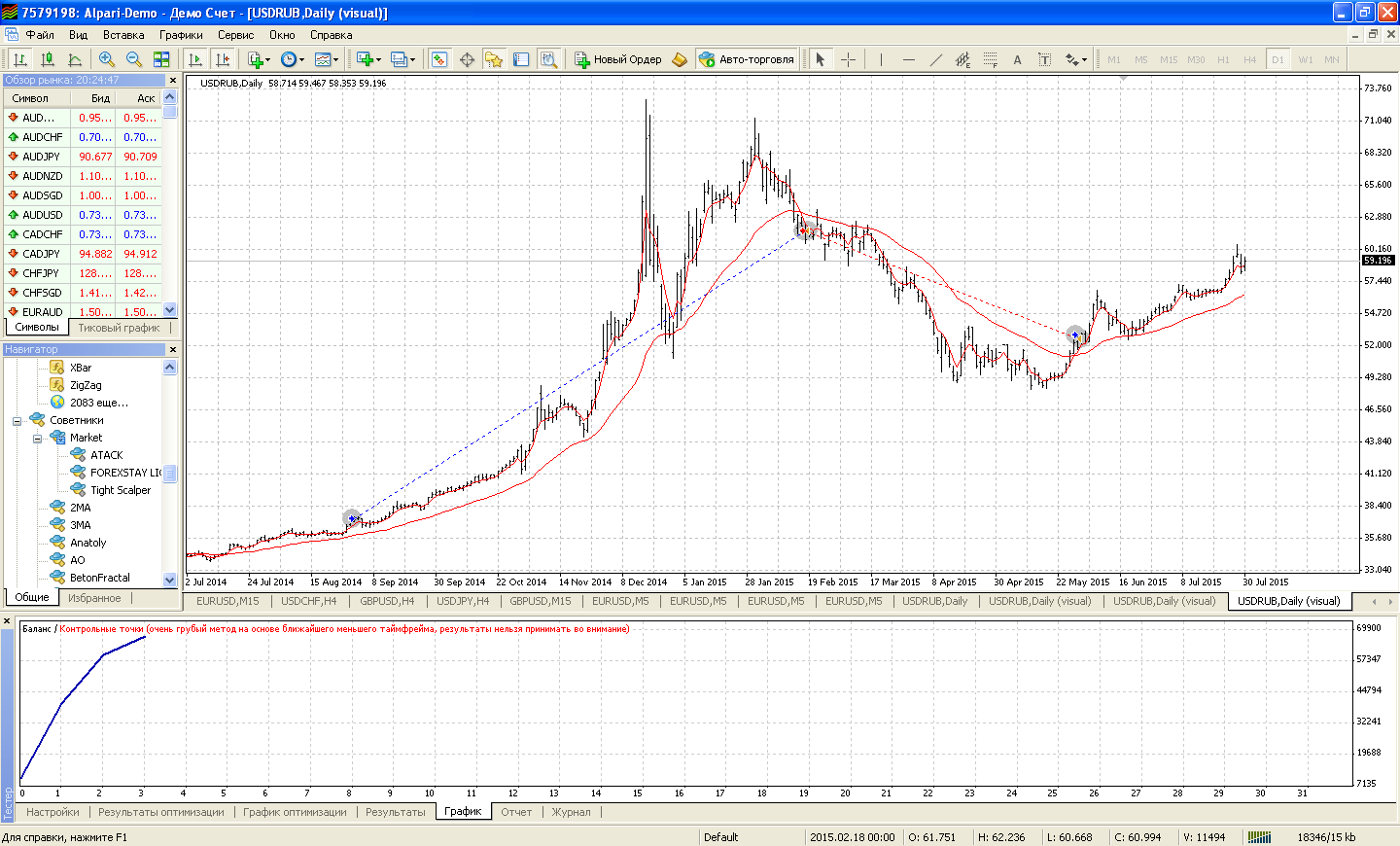Screen dimensions: 1400x846
Task: Select the Tight Scalper expert advisor
Action: pyautogui.click(x=121, y=490)
